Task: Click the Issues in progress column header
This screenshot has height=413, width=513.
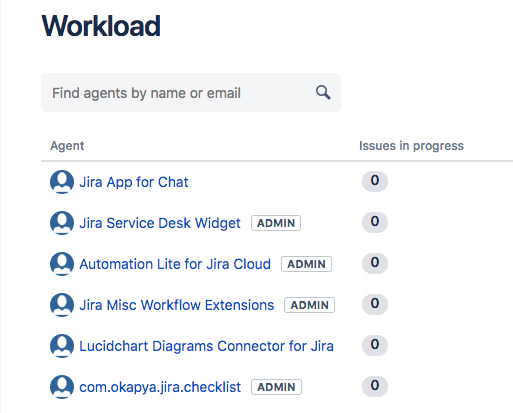Action: (411, 146)
